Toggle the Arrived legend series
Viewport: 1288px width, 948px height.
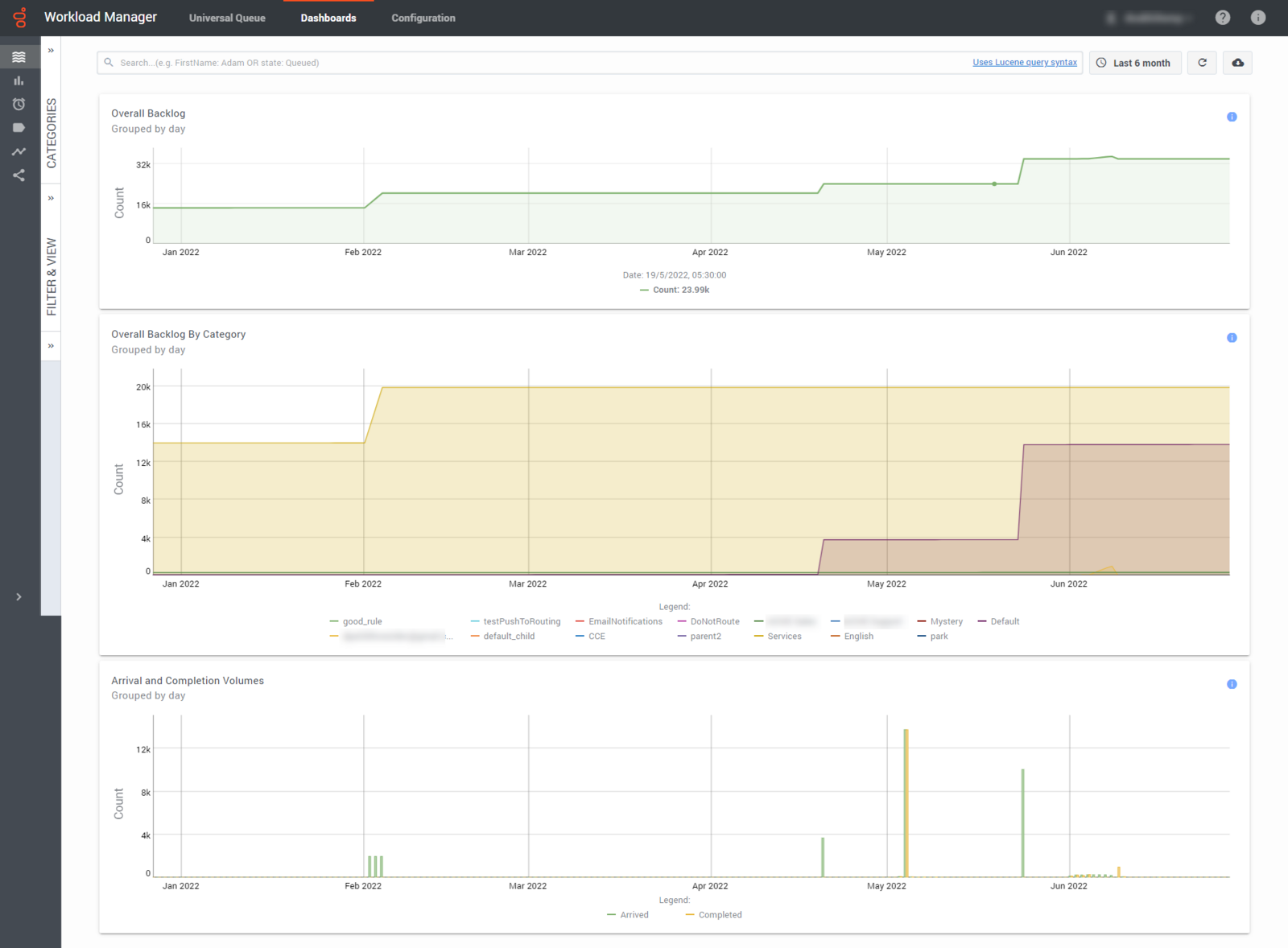[x=627, y=915]
